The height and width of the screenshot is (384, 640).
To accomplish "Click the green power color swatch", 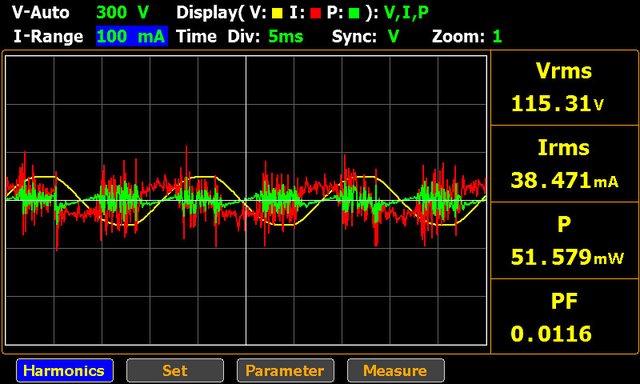I will click(354, 13).
